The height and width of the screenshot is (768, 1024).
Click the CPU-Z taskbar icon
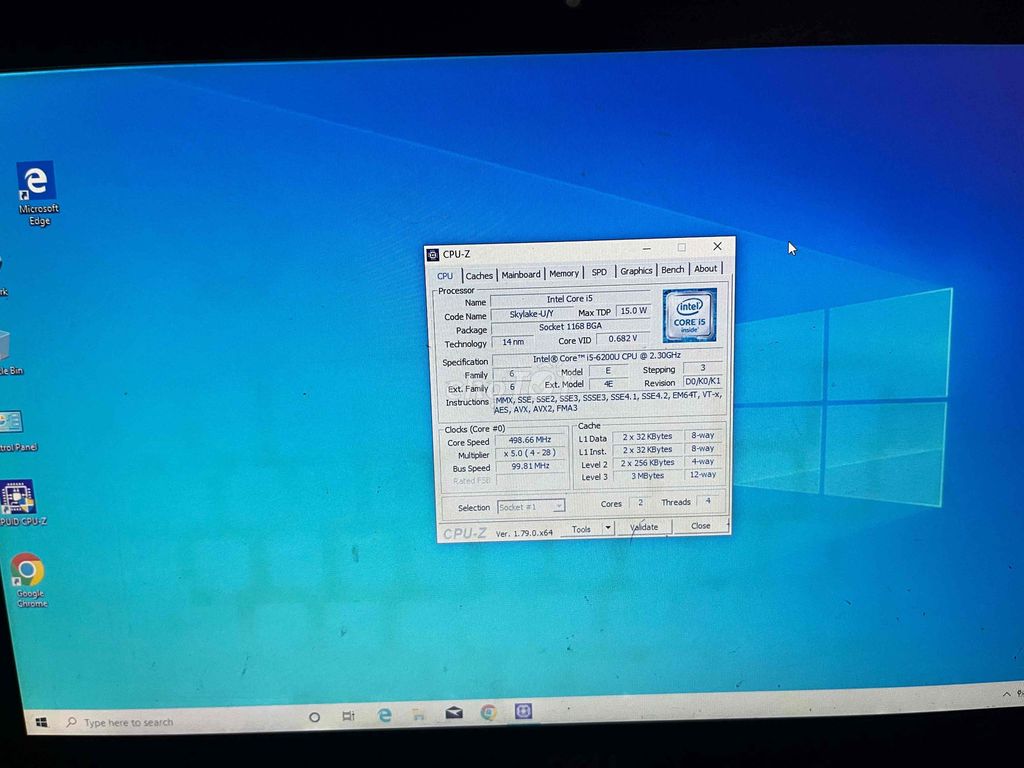(x=523, y=711)
